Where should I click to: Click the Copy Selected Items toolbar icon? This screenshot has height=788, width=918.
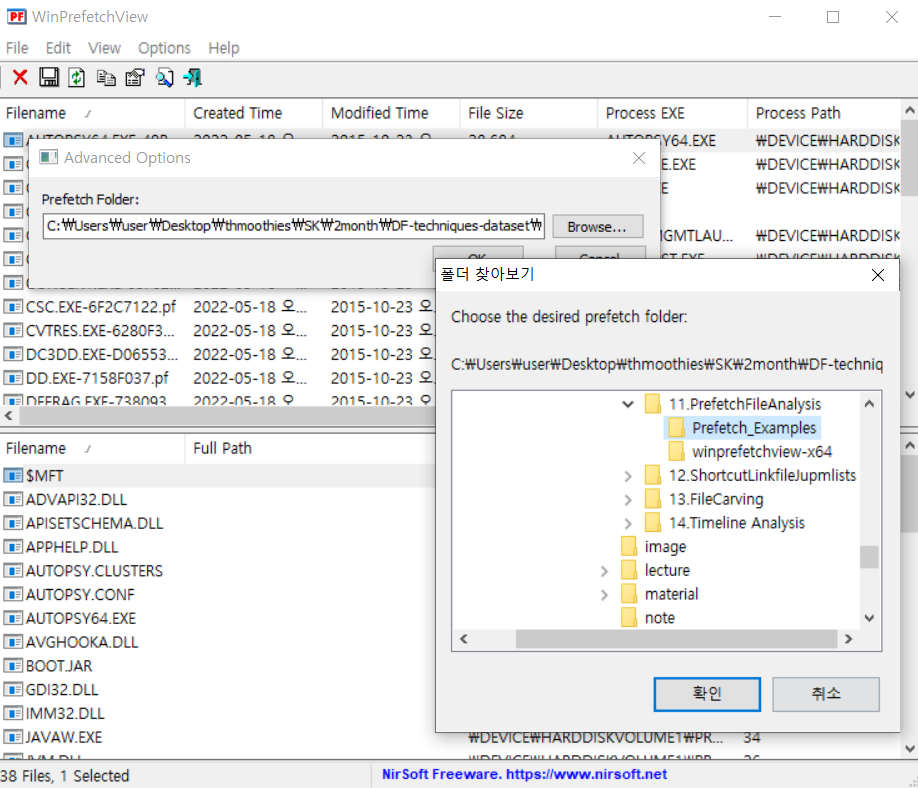106,77
